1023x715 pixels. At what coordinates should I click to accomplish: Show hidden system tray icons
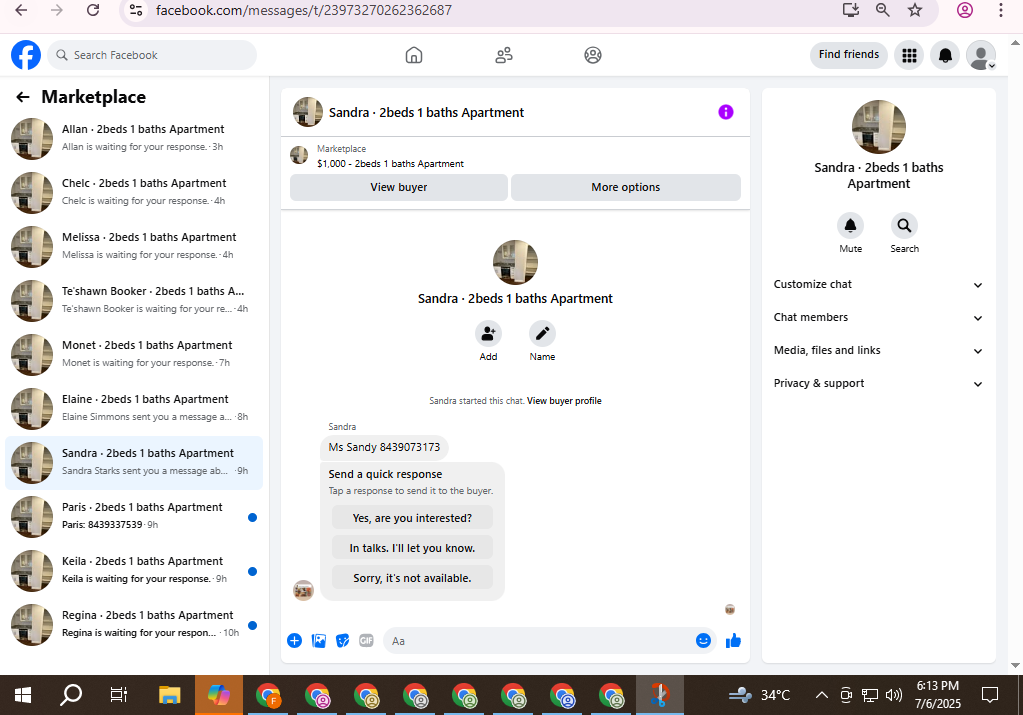tap(822, 695)
